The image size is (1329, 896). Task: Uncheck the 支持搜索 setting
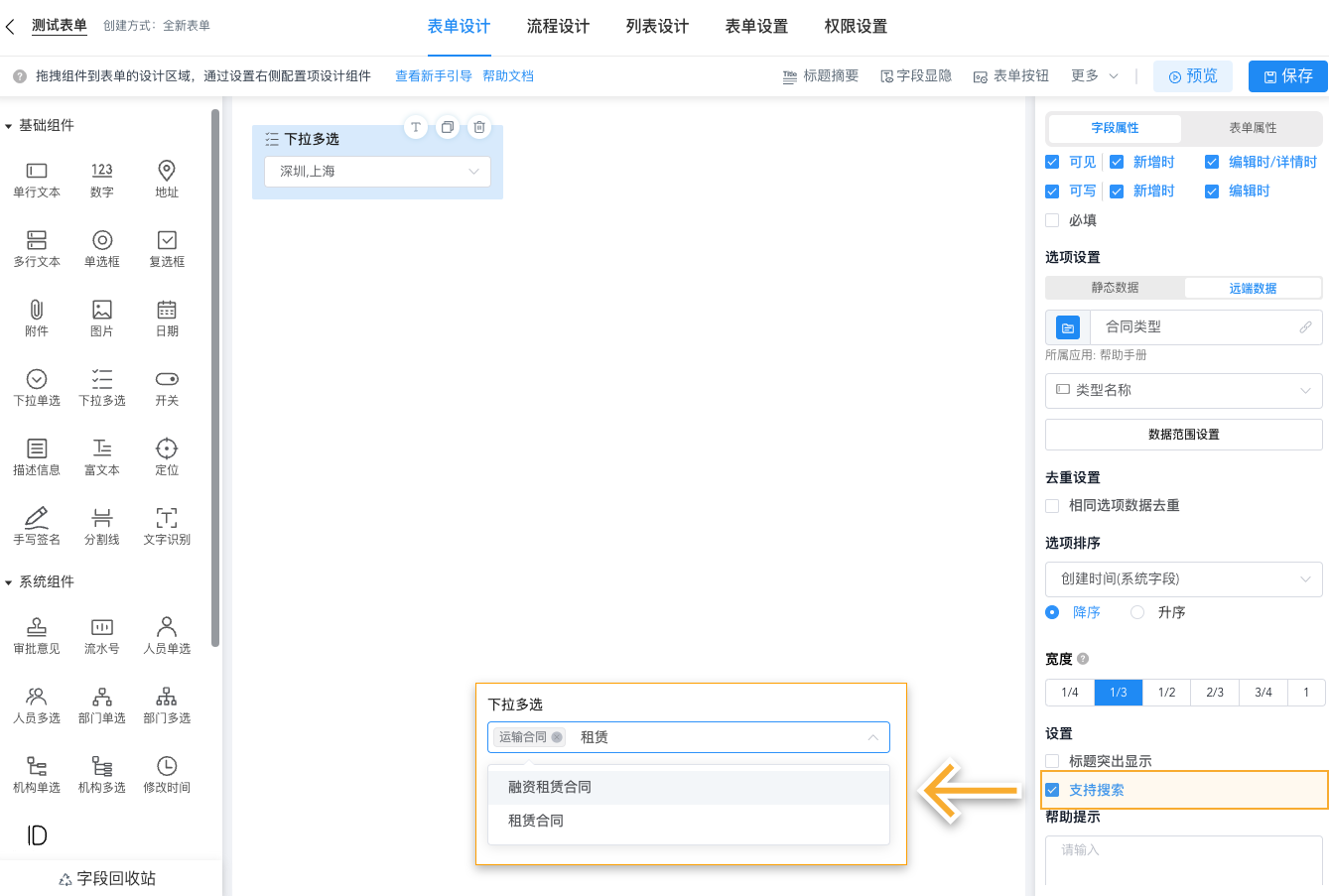click(1053, 789)
